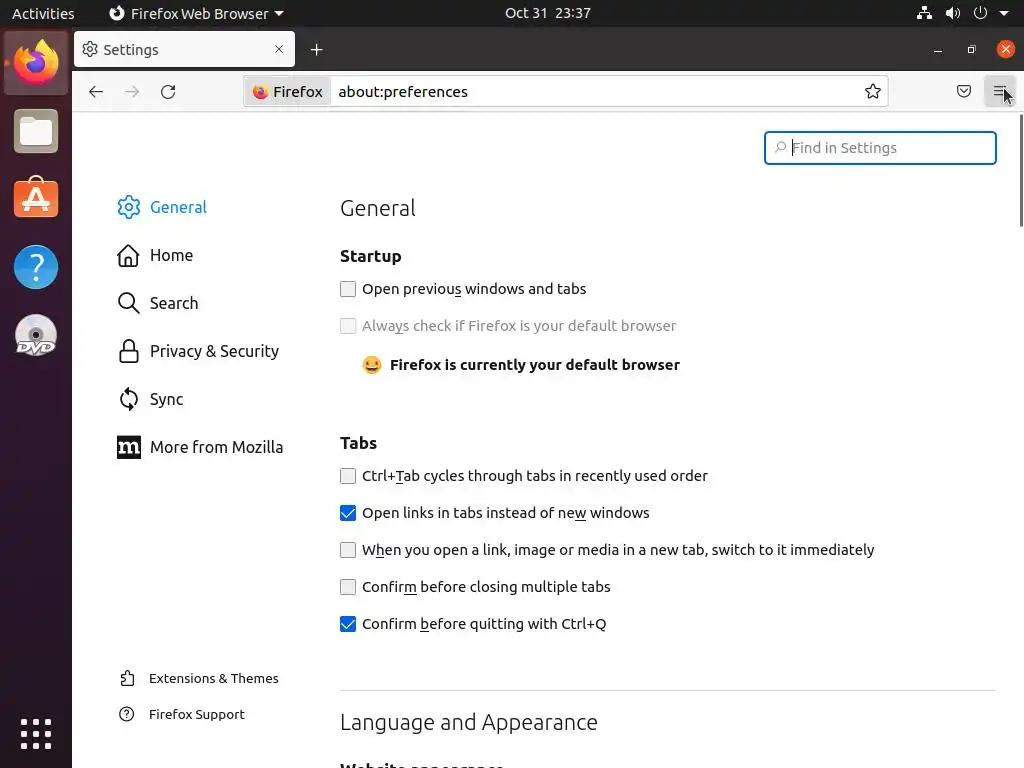Open Save to Pocket button
Image resolution: width=1024 pixels, height=768 pixels.
point(963,91)
